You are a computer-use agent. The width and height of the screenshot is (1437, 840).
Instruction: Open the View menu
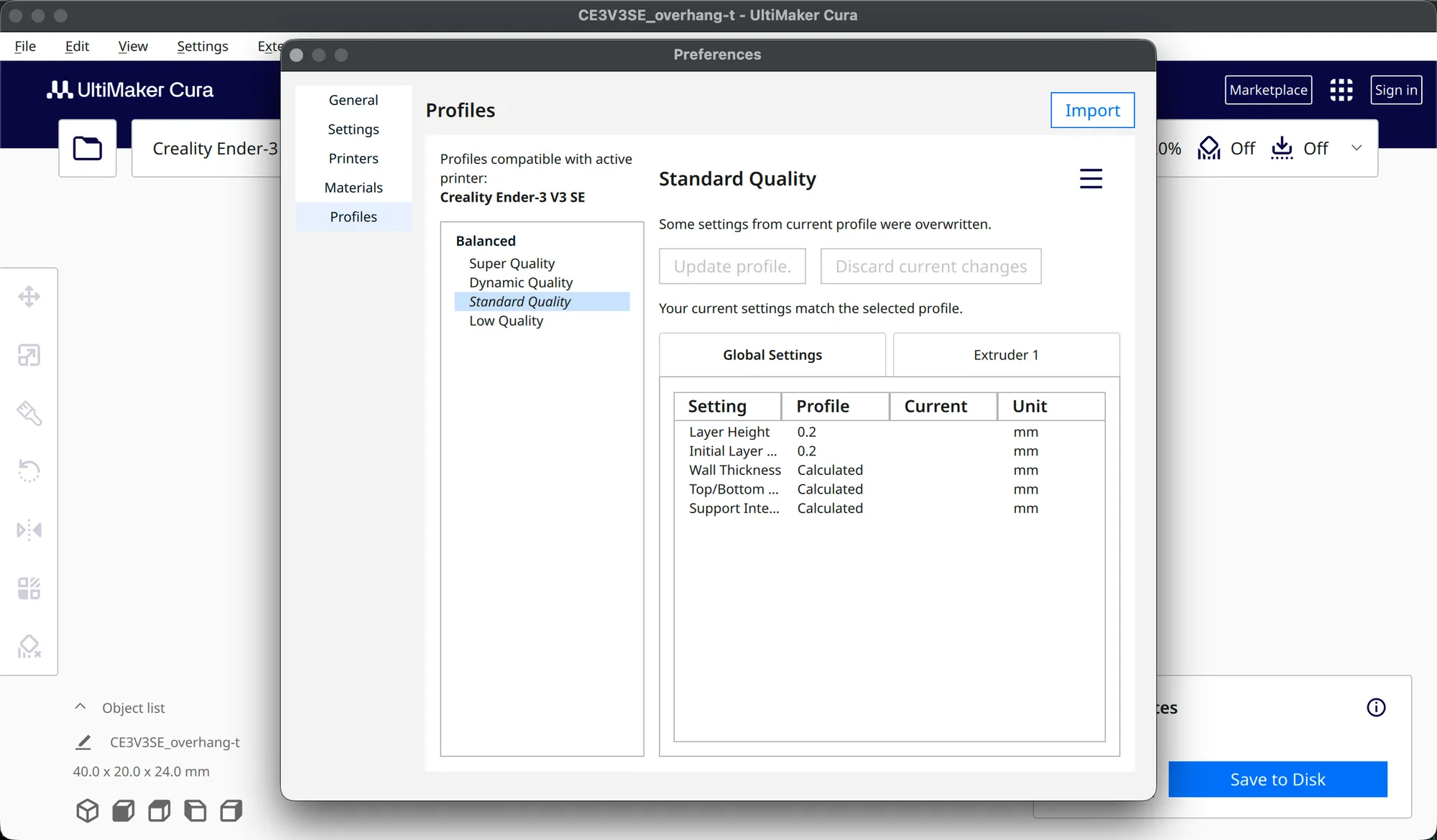point(133,46)
